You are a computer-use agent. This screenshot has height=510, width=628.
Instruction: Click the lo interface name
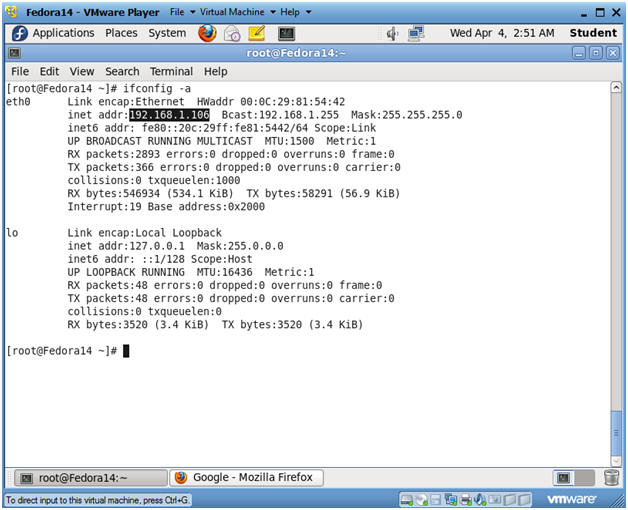(x=12, y=233)
